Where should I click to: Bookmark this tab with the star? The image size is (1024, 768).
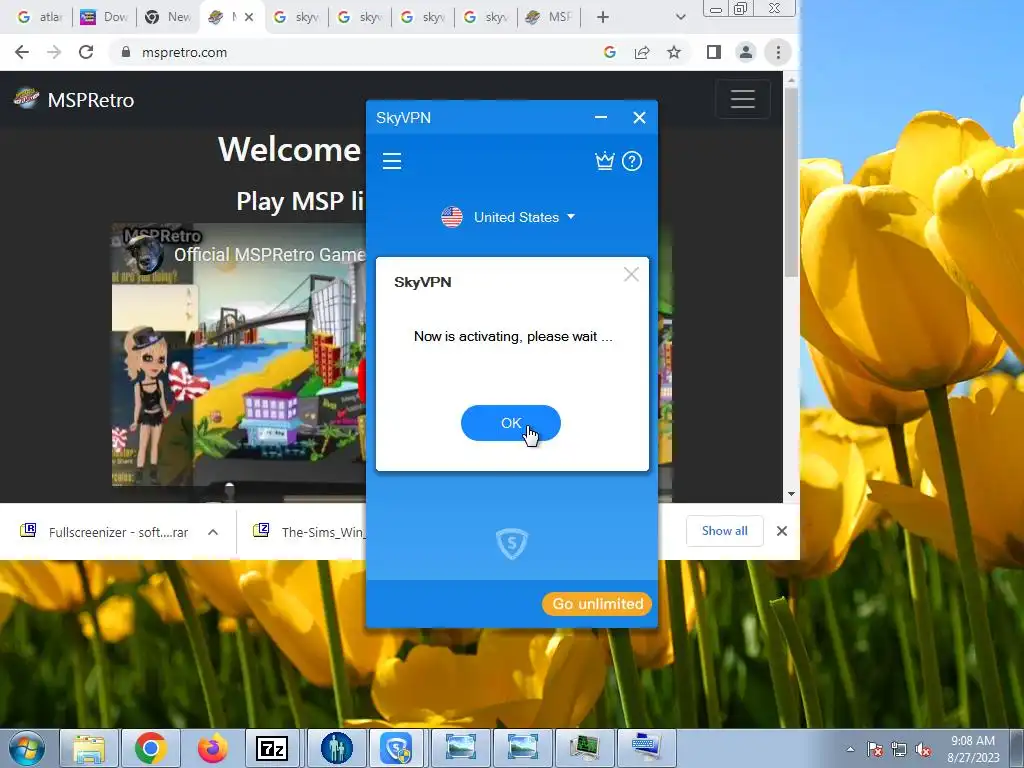pyautogui.click(x=674, y=52)
